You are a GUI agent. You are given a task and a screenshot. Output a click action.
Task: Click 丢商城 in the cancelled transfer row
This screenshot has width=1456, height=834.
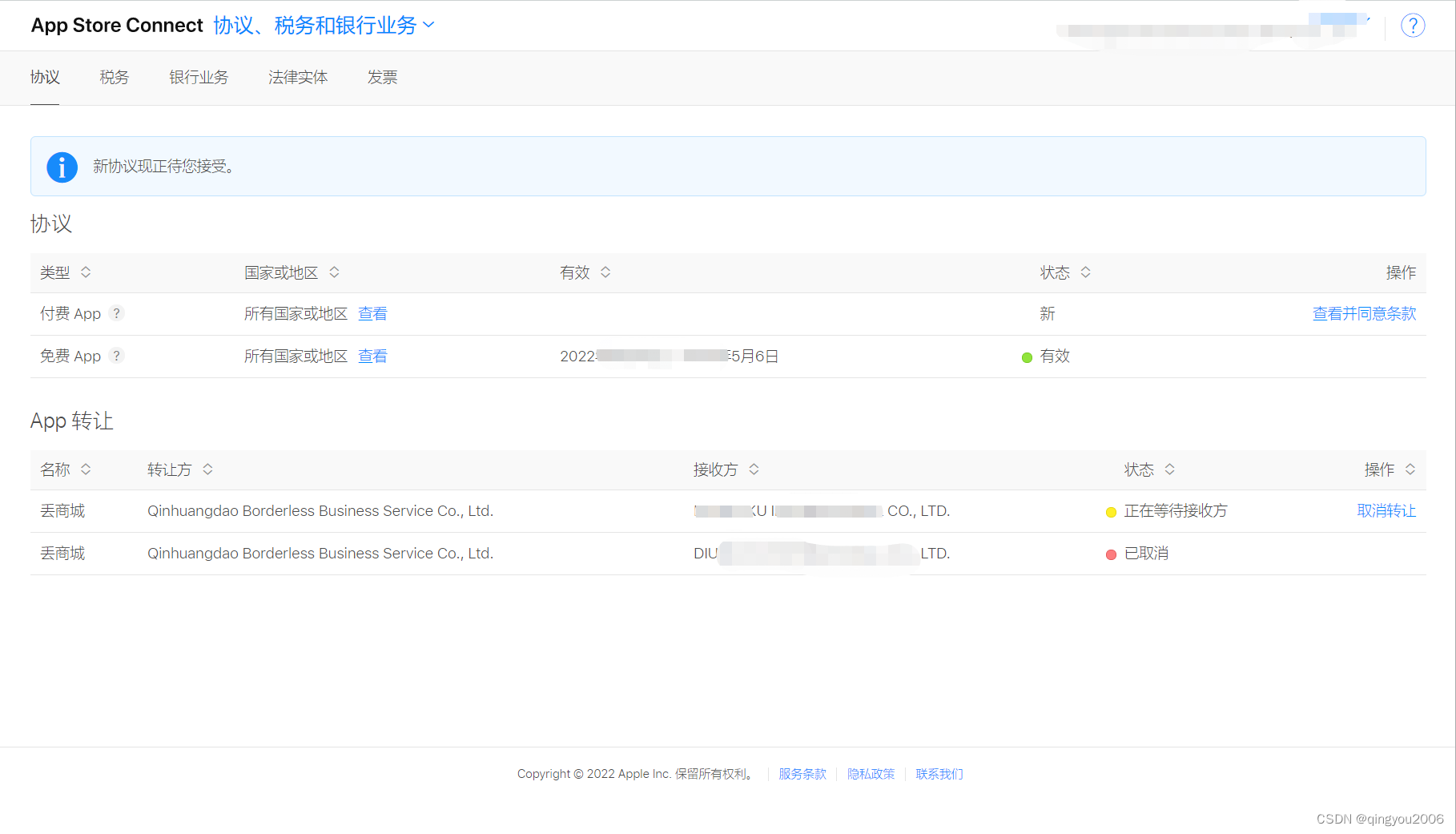[62, 553]
